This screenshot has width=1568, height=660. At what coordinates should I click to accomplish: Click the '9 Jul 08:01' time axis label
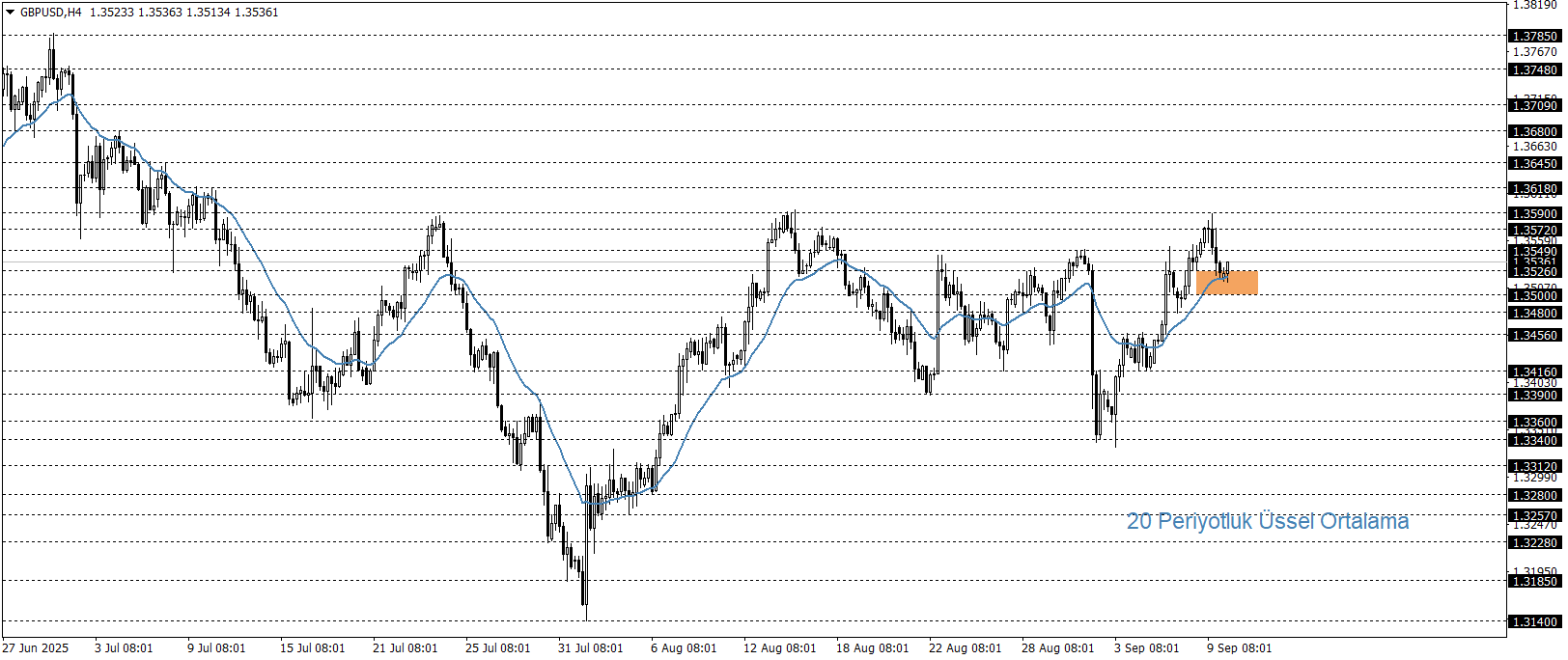pyautogui.click(x=216, y=648)
